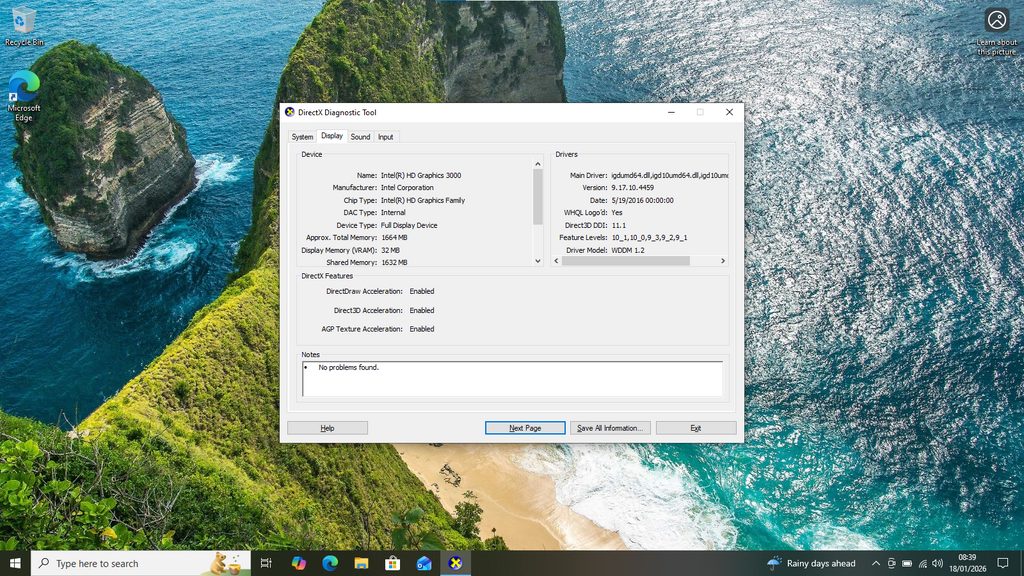The width and height of the screenshot is (1024, 576).
Task: Switch to the System tab
Action: (x=302, y=137)
